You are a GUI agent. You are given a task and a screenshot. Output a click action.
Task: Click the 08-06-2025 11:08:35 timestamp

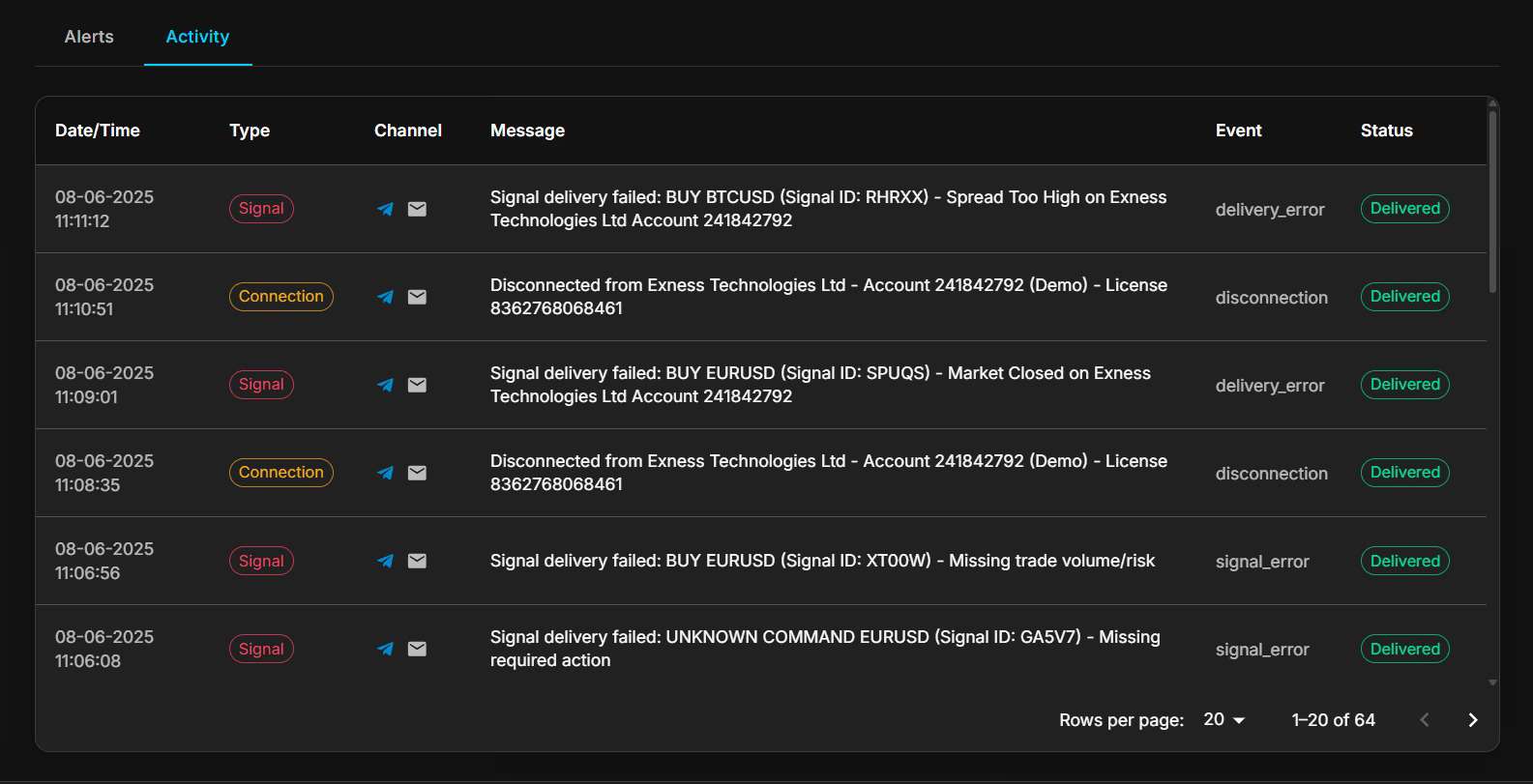tap(104, 473)
